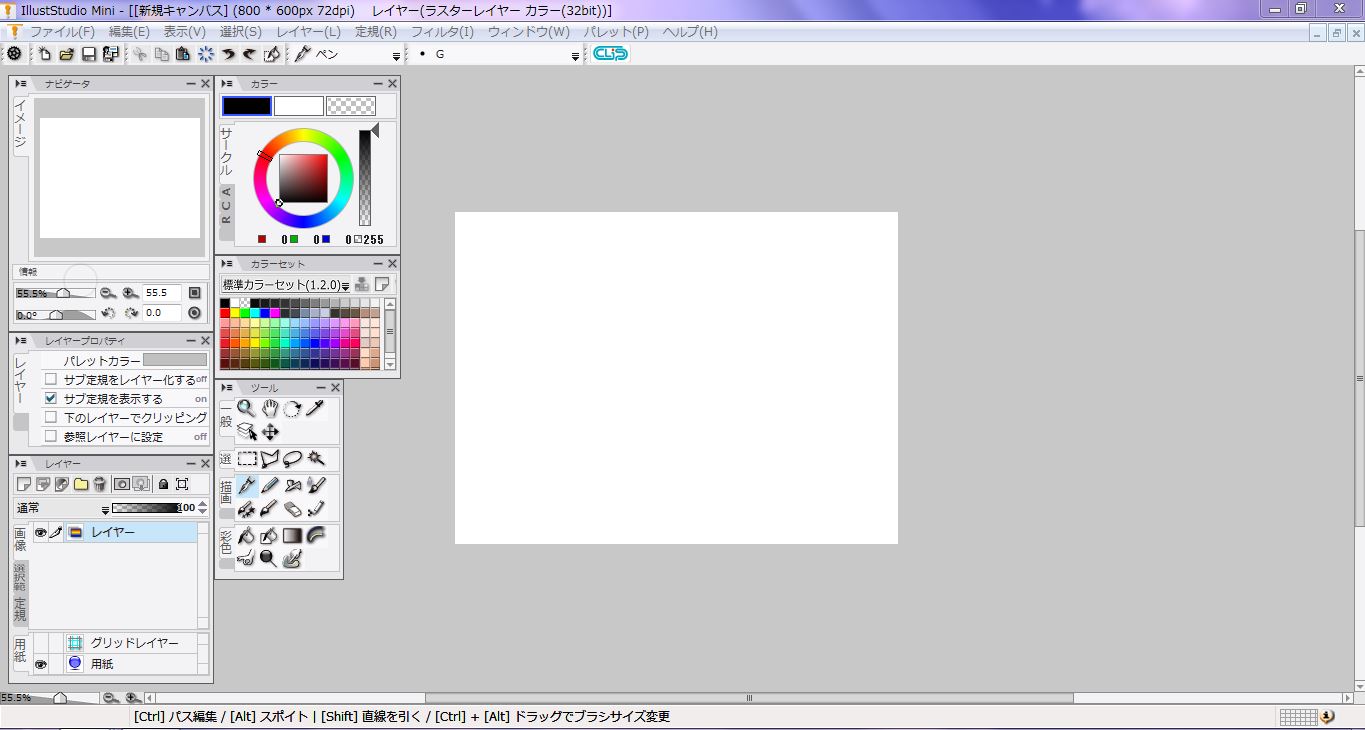Image resolution: width=1365 pixels, height=730 pixels.
Task: Uncheck サブ定規を表示する checkbox
Action: pos(51,398)
